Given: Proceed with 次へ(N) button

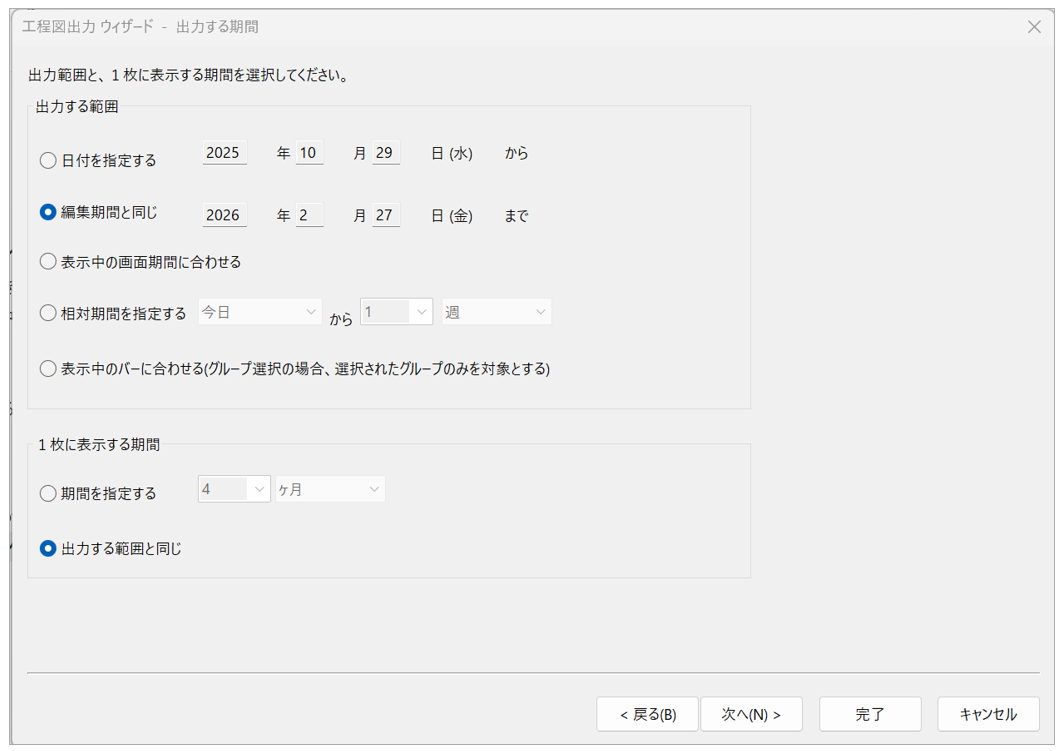Looking at the screenshot, I should [751, 714].
